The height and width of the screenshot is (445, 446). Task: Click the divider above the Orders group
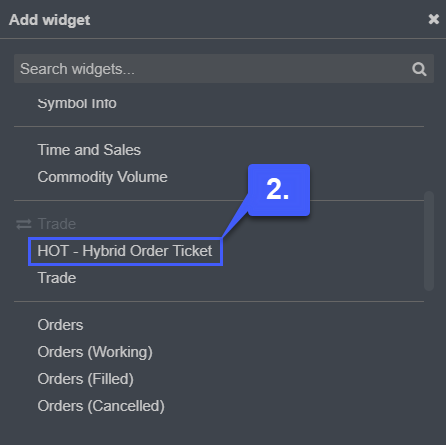tap(219, 302)
